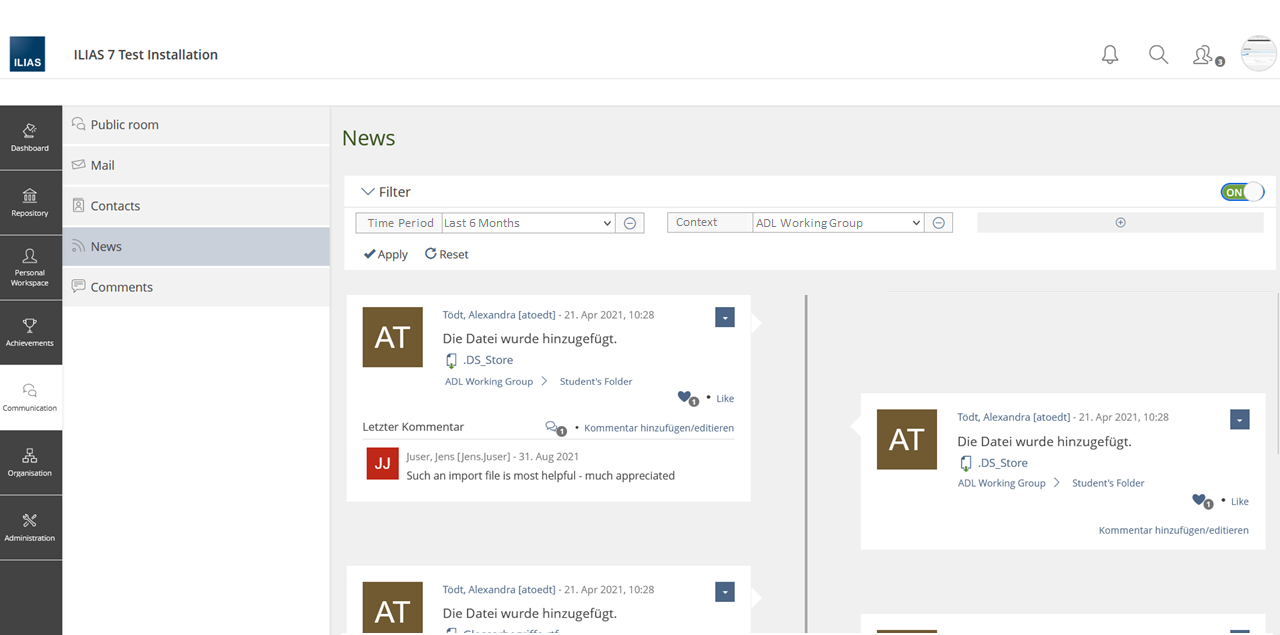Turn off the Filter ON switch
This screenshot has width=1280, height=635.
click(x=1242, y=192)
